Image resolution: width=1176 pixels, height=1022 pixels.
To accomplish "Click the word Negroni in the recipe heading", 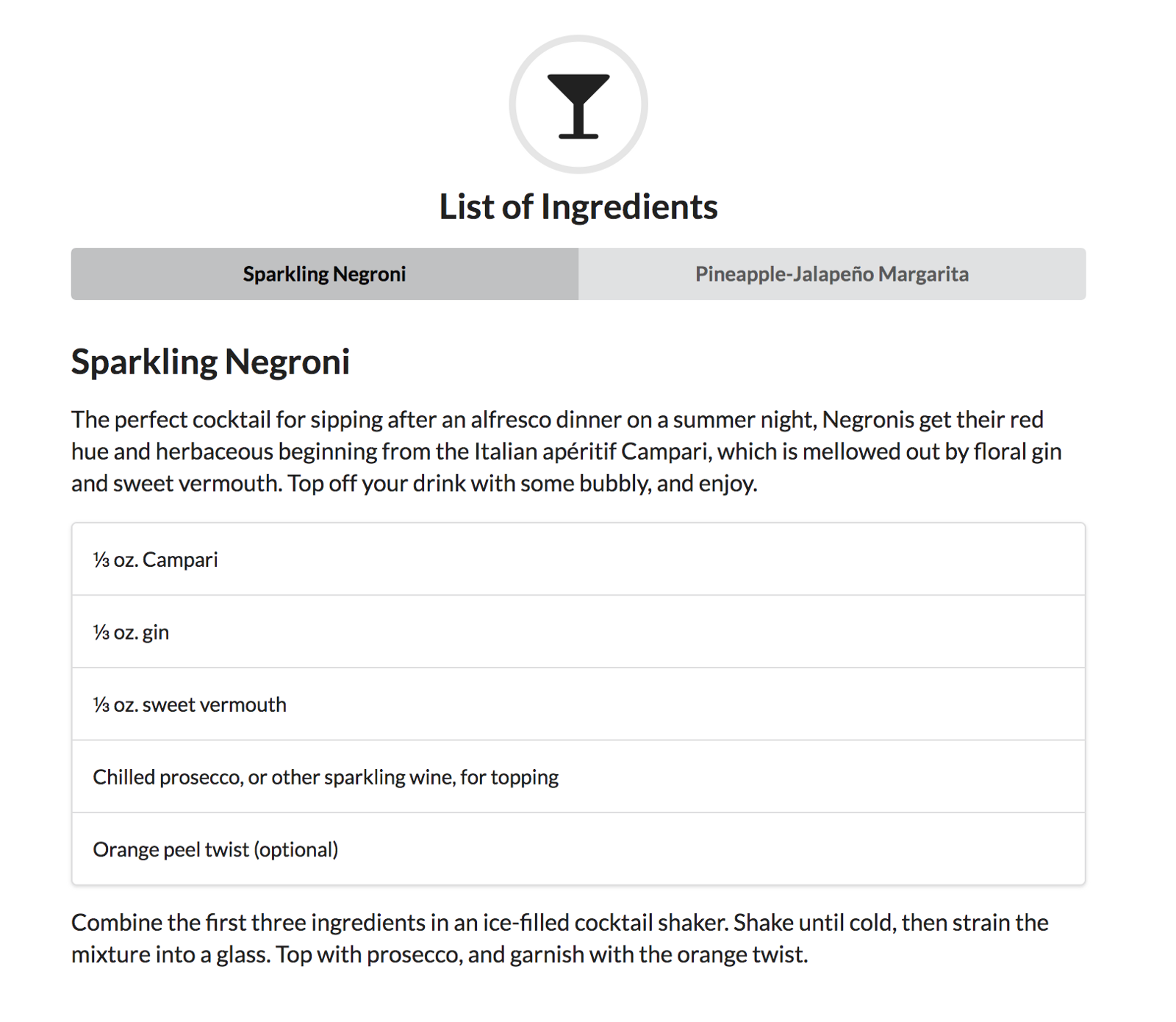I will (x=287, y=362).
